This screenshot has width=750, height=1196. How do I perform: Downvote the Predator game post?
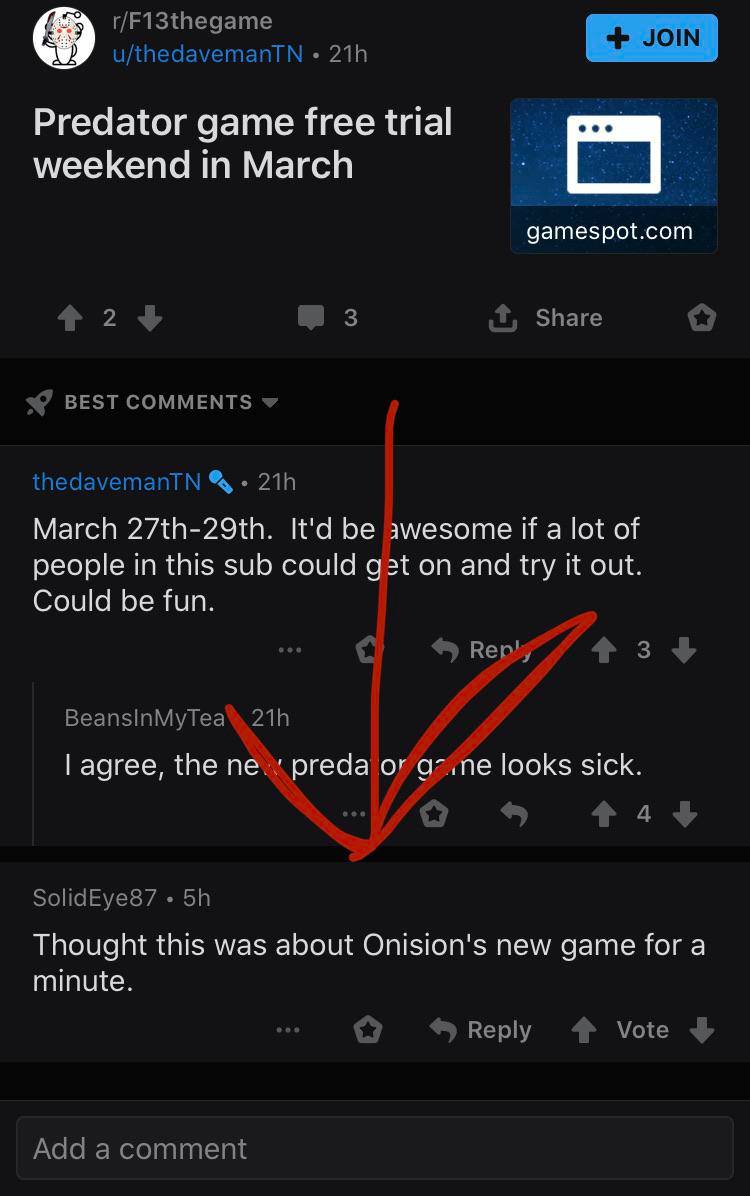(149, 318)
